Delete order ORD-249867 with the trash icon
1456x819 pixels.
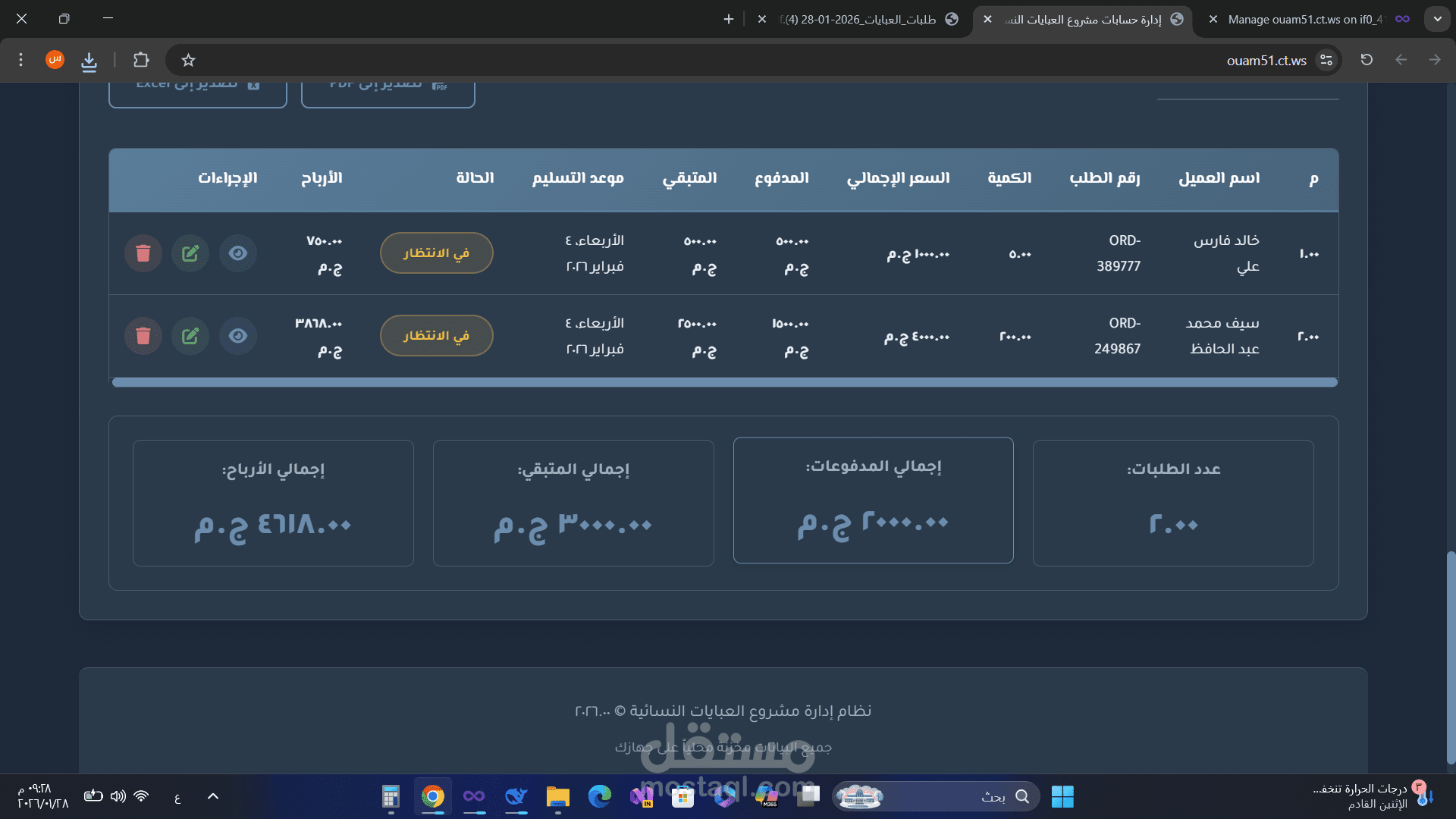[143, 336]
